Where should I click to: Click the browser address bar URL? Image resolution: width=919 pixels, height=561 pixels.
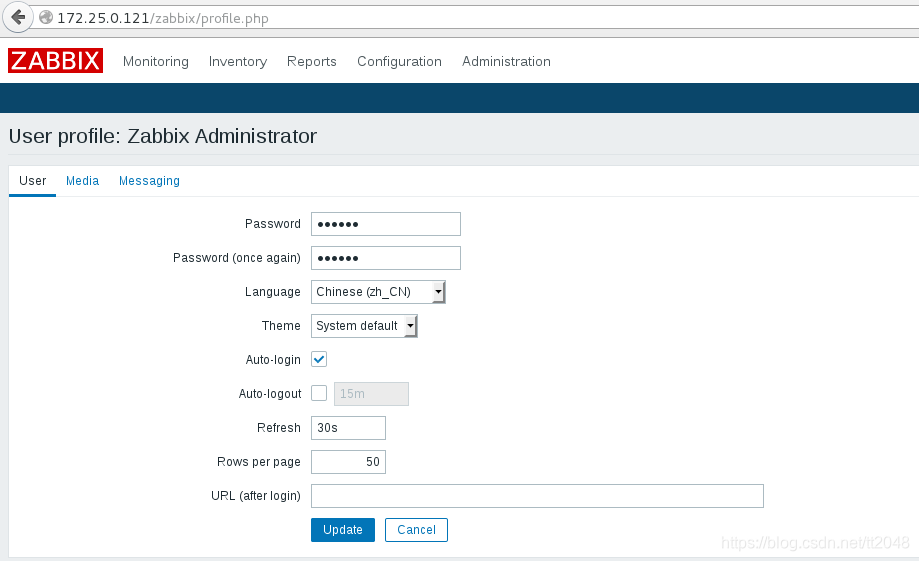click(163, 18)
